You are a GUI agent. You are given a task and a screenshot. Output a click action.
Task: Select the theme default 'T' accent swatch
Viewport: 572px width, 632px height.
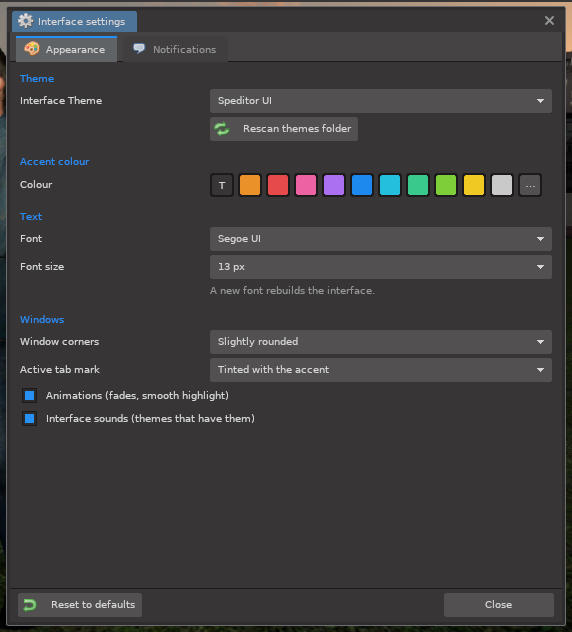[x=222, y=185]
